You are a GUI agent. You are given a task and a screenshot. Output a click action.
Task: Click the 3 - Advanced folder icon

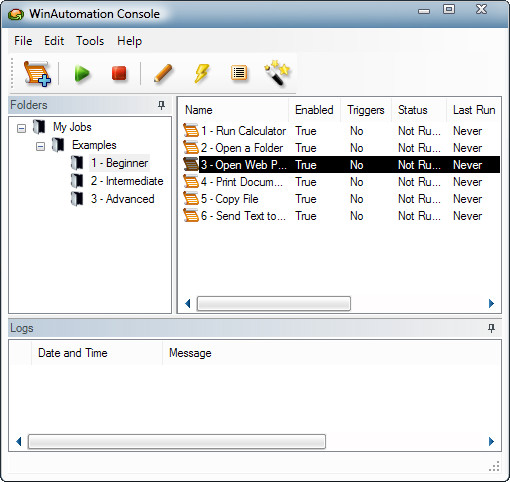click(77, 199)
